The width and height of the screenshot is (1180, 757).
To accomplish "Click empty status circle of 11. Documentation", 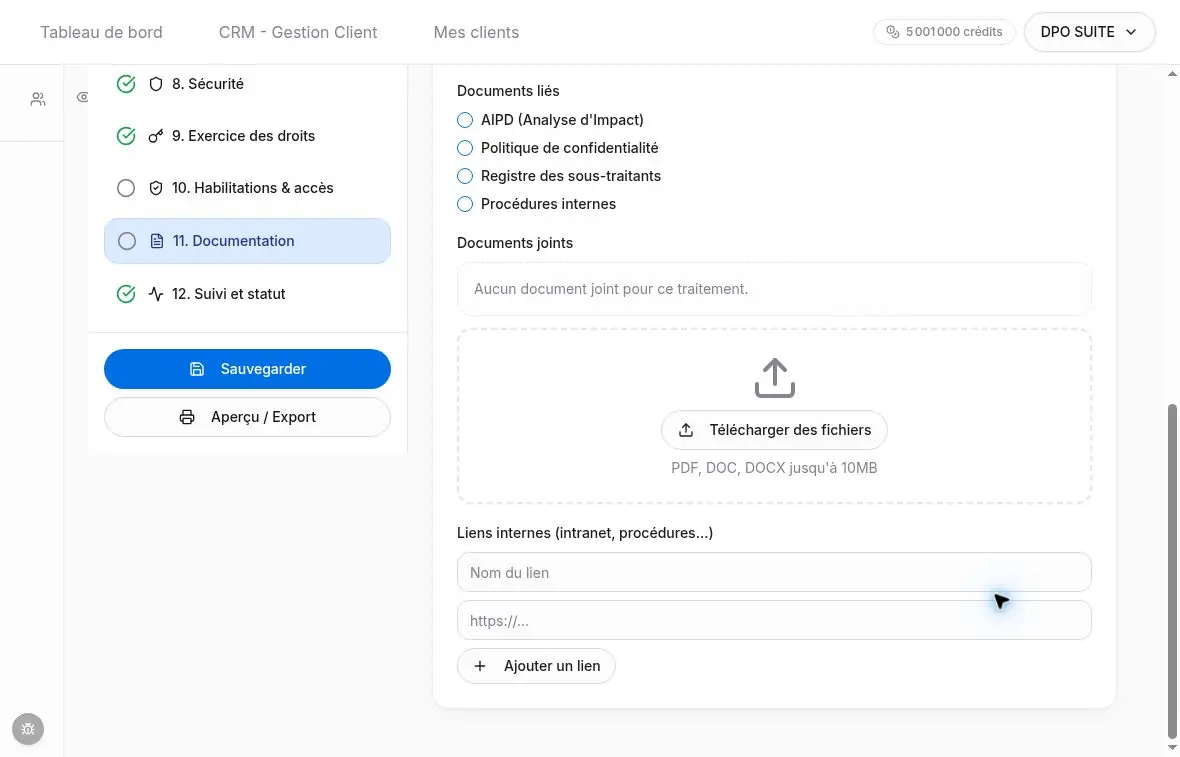I will (x=127, y=241).
